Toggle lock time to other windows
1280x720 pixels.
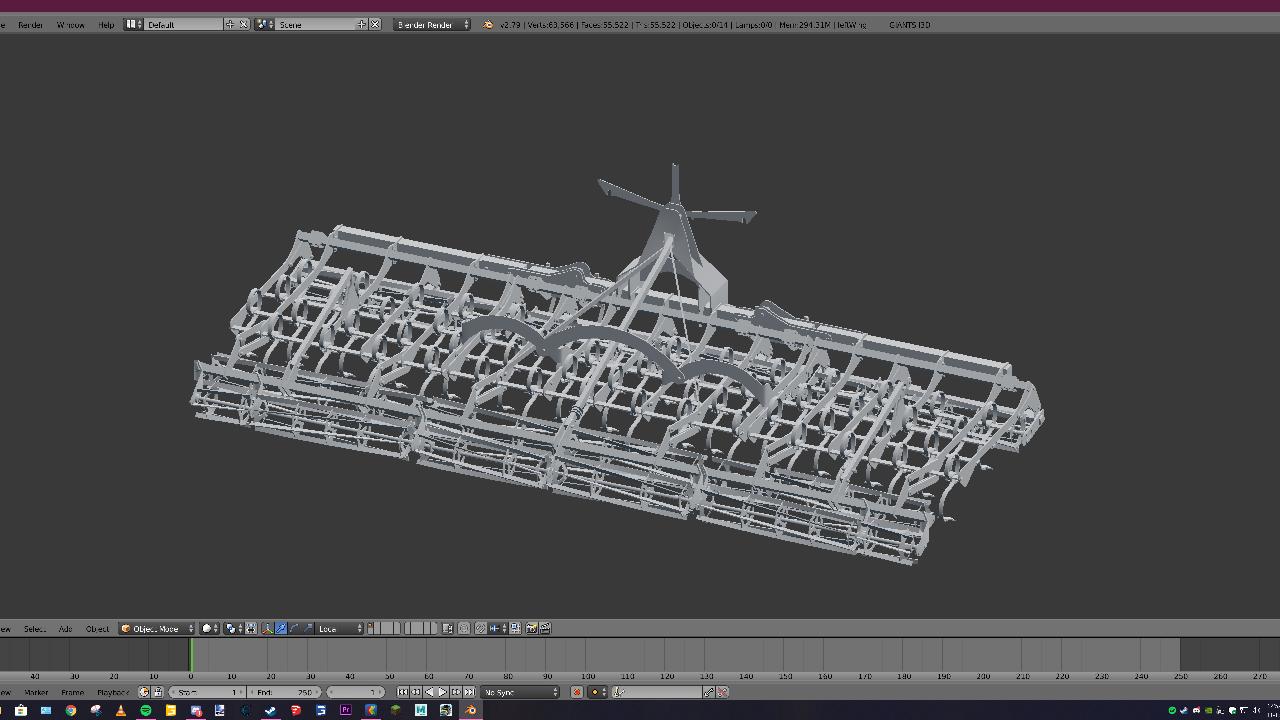(x=158, y=692)
